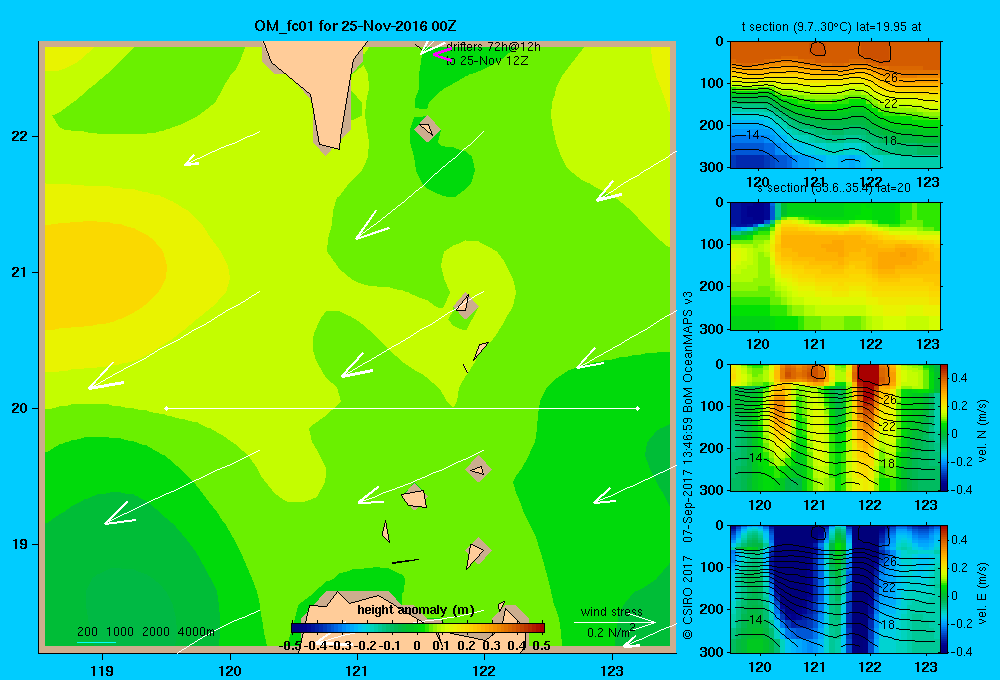The image size is (1000, 680).
Task: Open the salinity section plot panel
Action: click(835, 266)
